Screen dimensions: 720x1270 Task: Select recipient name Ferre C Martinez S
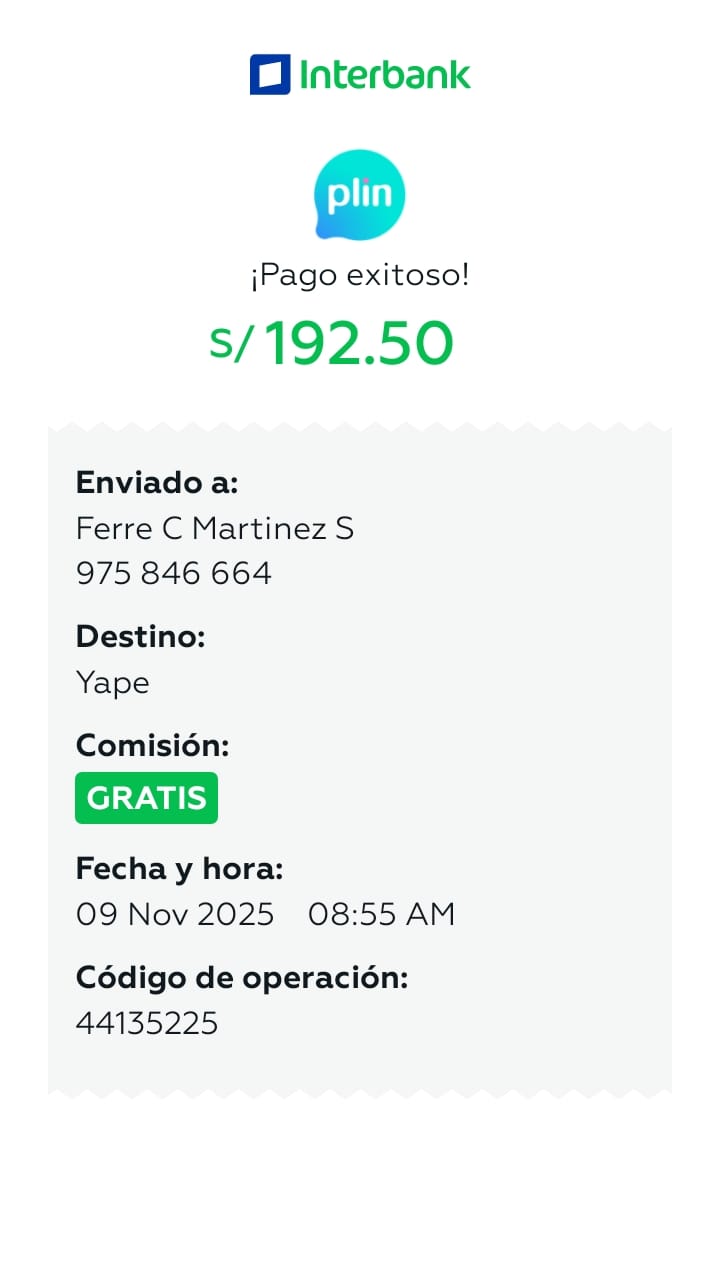coord(215,528)
